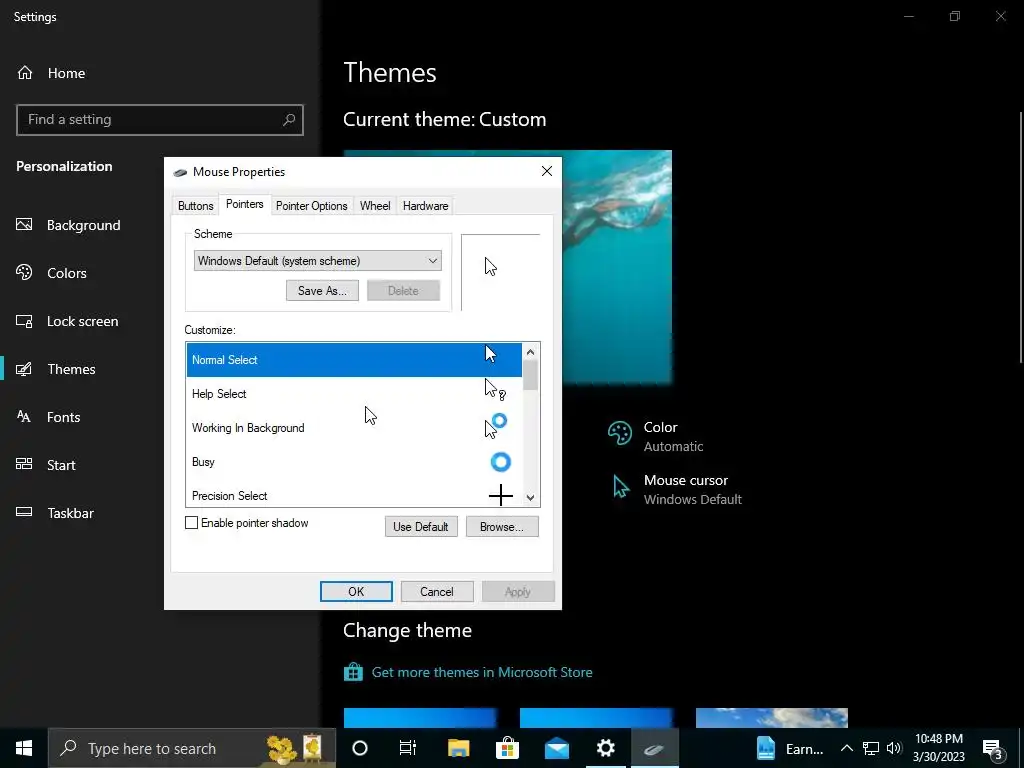
Task: Click the search magnifier in Find a setting
Action: point(289,120)
